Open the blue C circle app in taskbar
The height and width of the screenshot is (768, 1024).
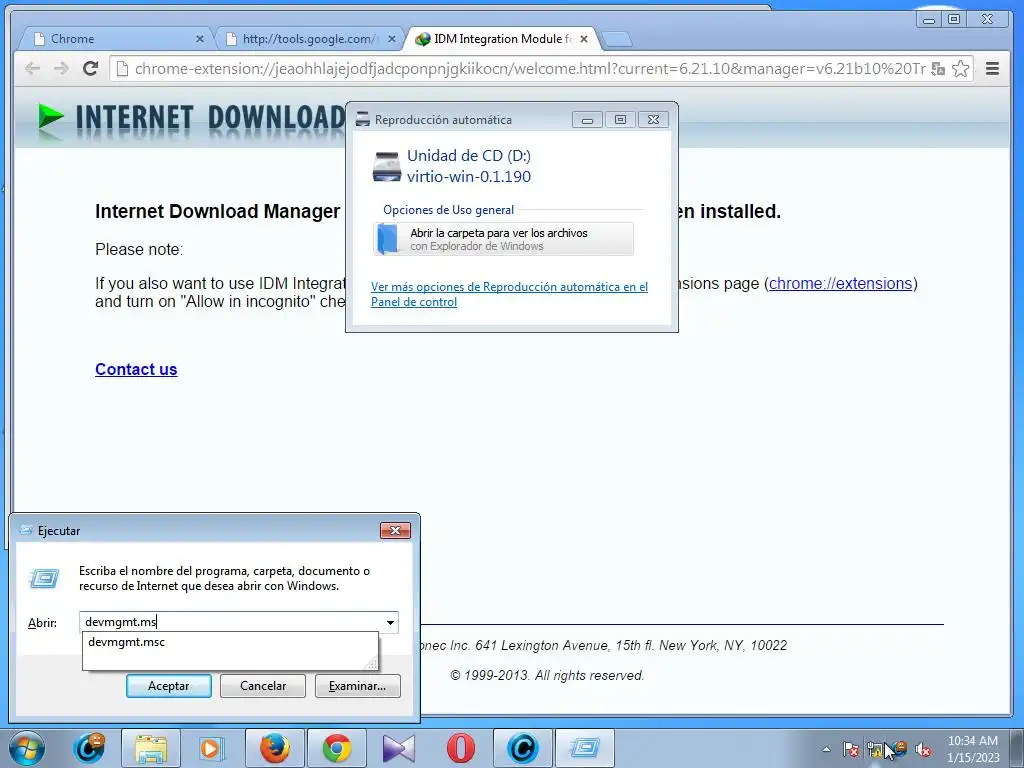point(522,748)
